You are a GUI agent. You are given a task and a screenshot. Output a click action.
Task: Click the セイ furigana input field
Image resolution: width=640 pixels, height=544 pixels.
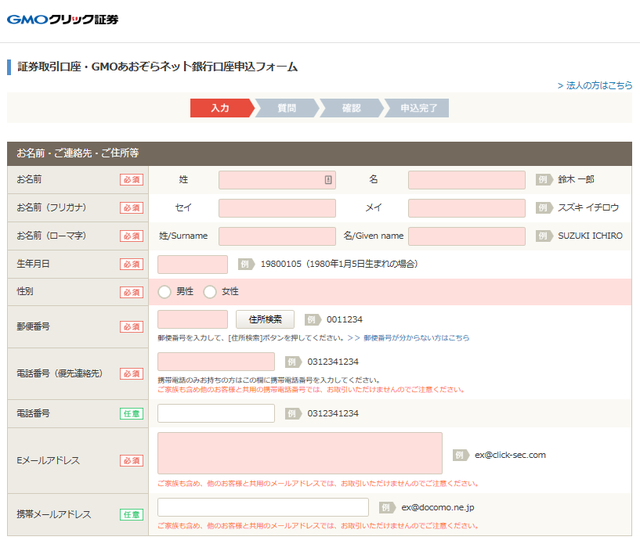click(x=277, y=208)
